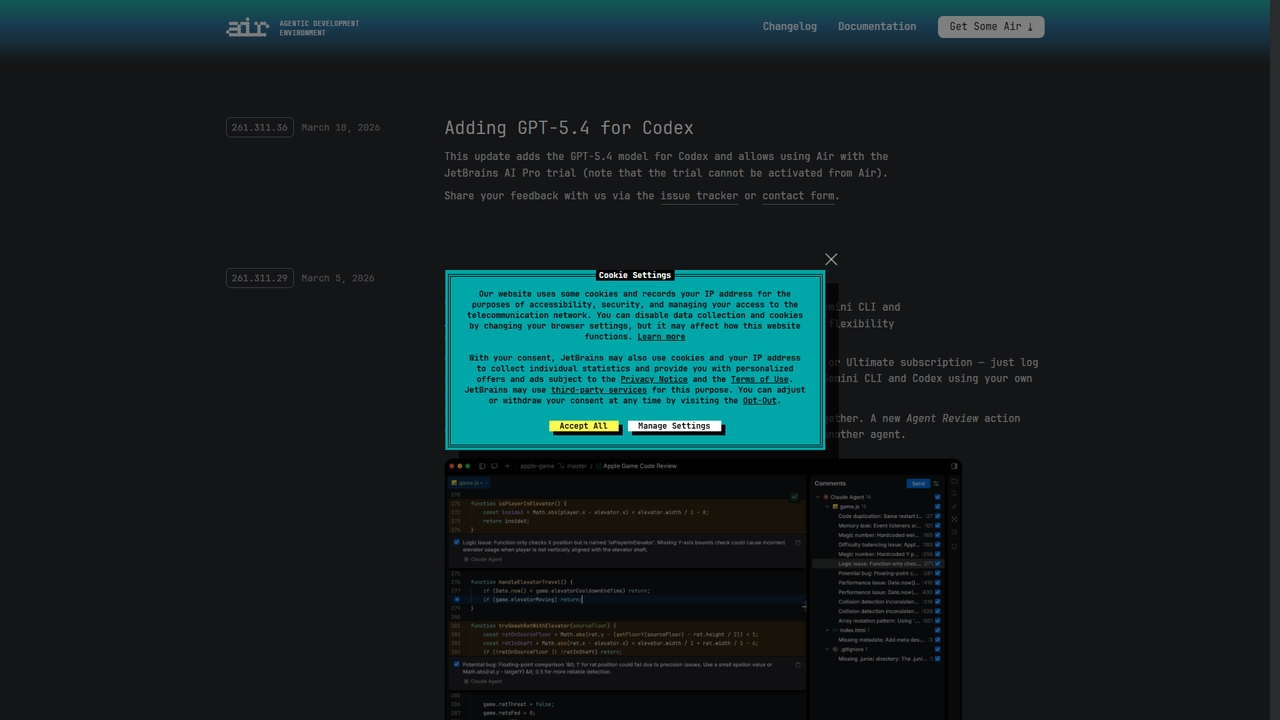Open the Documentation nav item
This screenshot has width=1280, height=720.
click(877, 27)
